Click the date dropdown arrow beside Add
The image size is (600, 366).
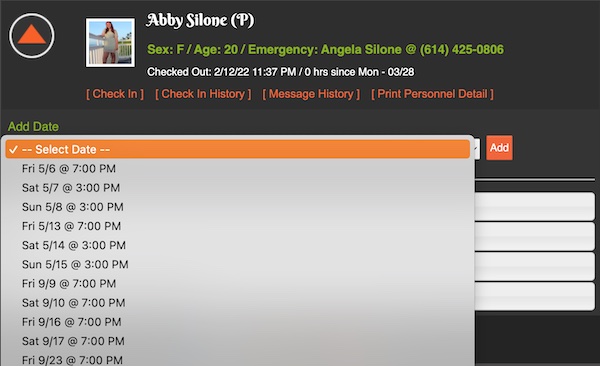pos(477,149)
